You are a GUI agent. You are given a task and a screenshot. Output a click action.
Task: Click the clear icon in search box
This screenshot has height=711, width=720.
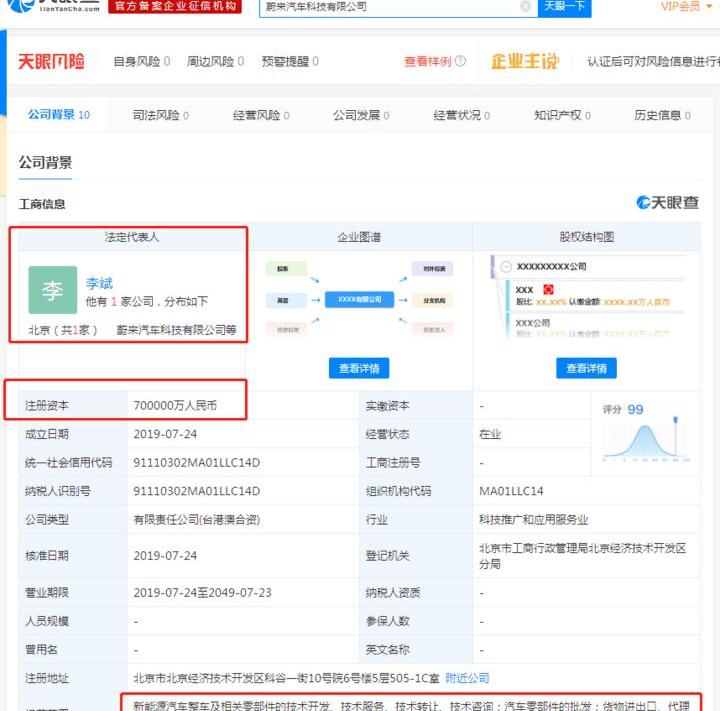point(526,6)
